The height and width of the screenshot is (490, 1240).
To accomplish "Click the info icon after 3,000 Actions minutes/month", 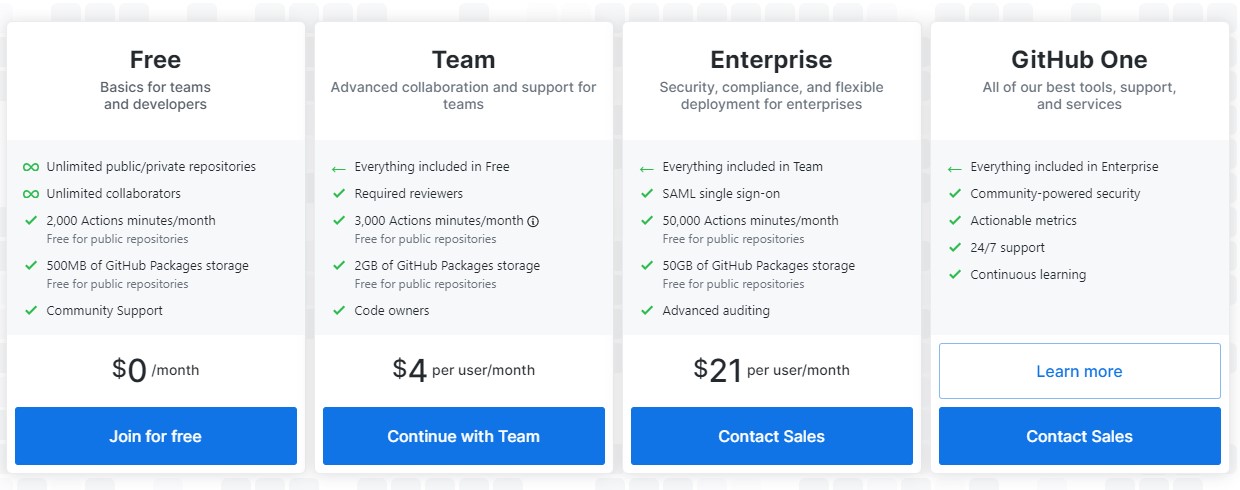I will (x=533, y=221).
